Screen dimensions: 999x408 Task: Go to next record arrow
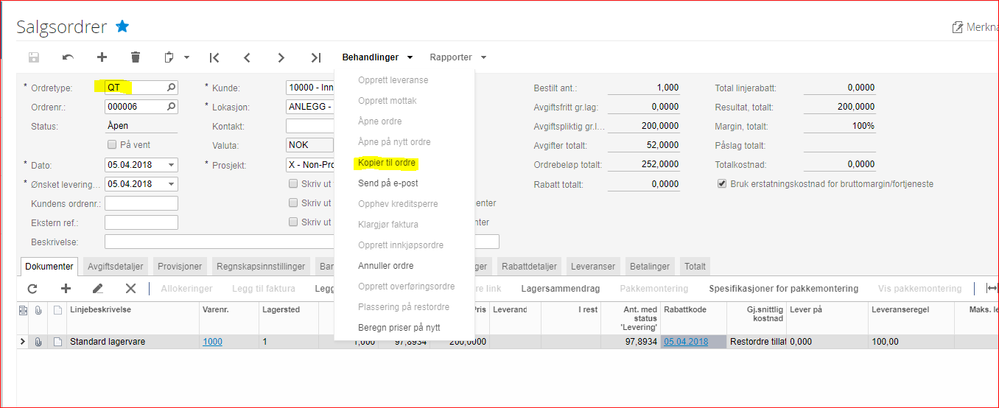click(281, 57)
